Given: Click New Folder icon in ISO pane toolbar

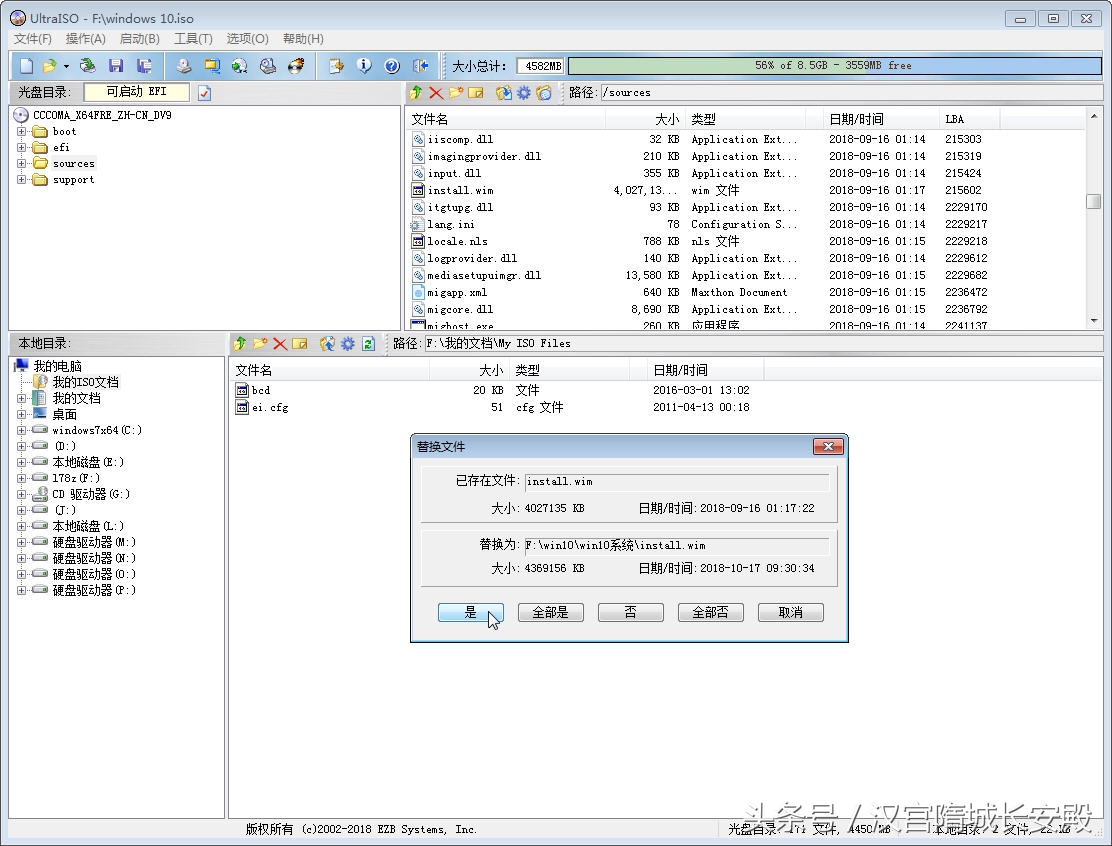Looking at the screenshot, I should (x=456, y=93).
